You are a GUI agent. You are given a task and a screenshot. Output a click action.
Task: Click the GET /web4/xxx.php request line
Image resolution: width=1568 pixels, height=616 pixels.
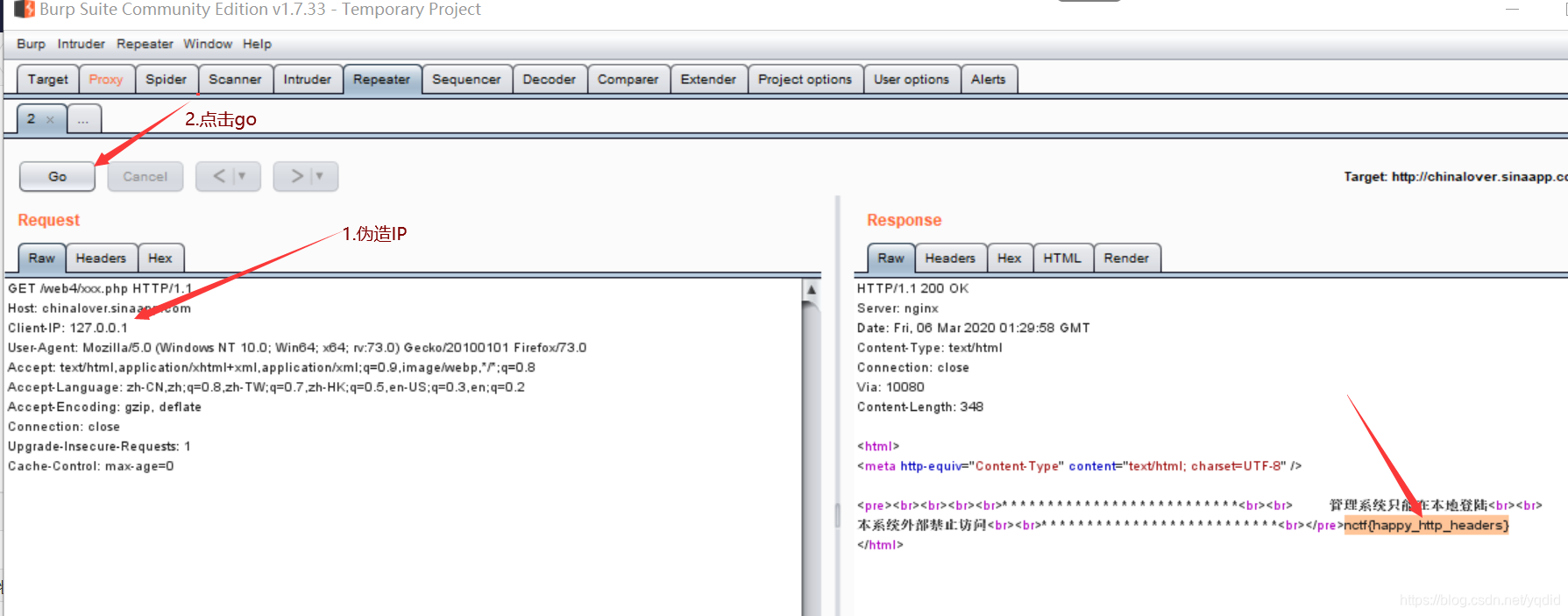pos(100,288)
